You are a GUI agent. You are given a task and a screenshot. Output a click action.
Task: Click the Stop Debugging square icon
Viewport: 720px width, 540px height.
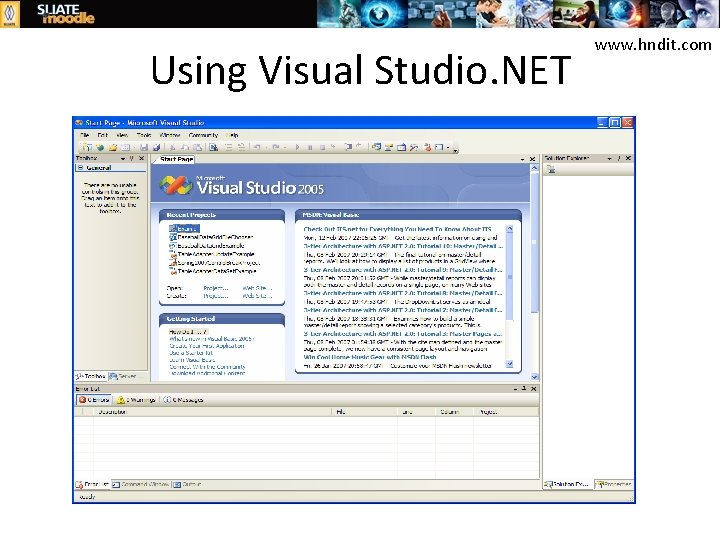[x=322, y=147]
